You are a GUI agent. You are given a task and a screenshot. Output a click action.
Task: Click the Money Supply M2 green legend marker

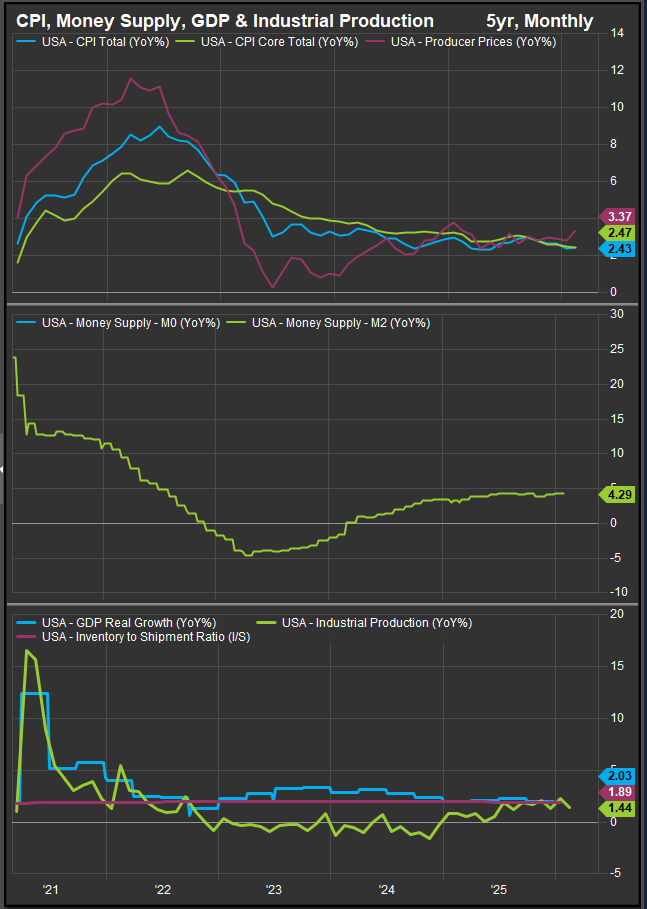coord(237,323)
